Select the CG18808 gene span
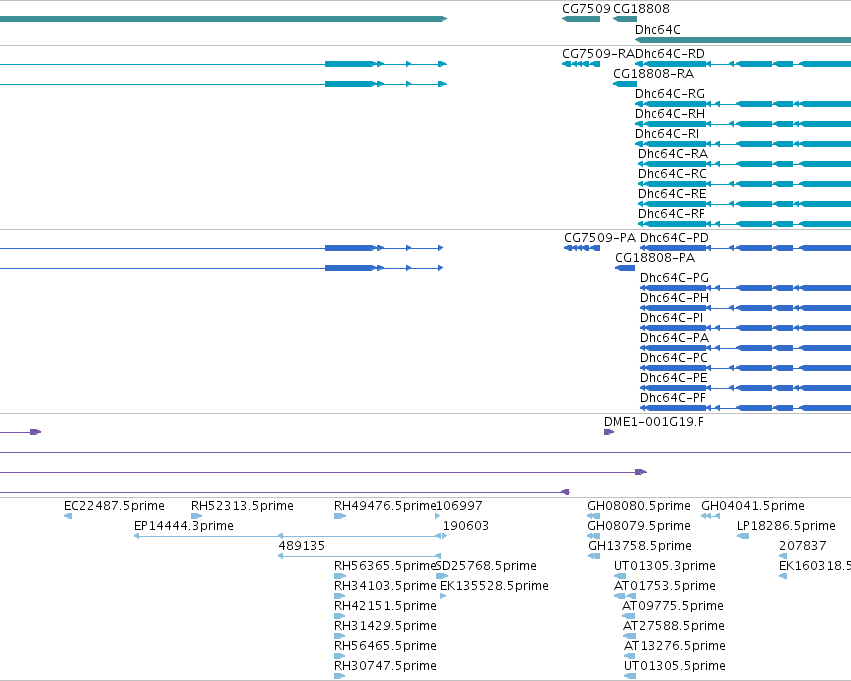This screenshot has width=851, height=681. tap(625, 19)
